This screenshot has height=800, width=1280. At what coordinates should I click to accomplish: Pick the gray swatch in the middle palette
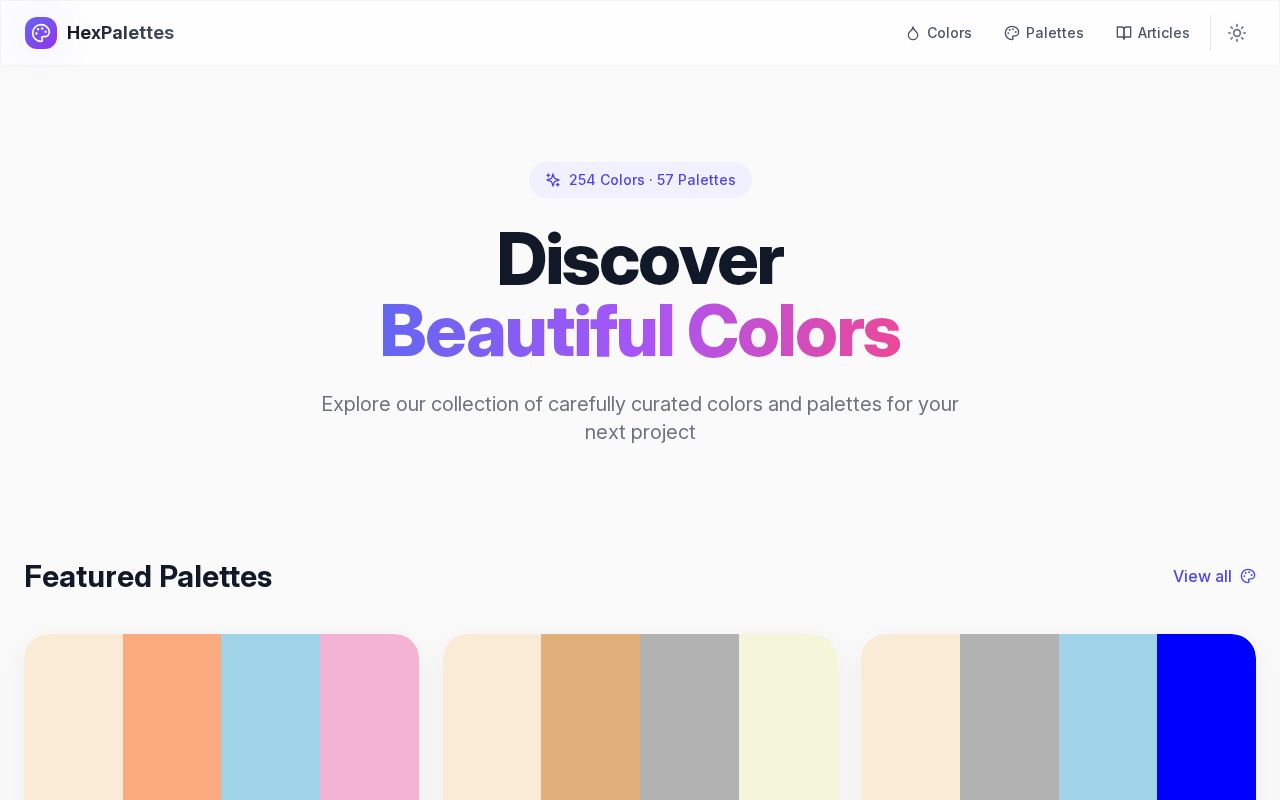689,717
